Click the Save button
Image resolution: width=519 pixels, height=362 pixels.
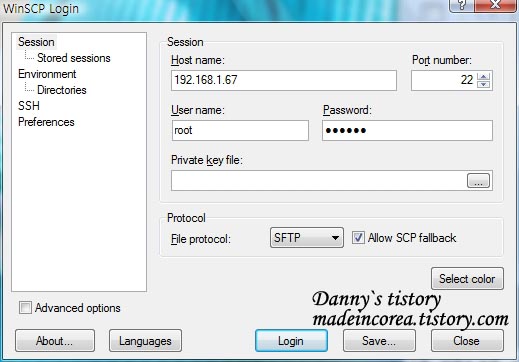(379, 341)
